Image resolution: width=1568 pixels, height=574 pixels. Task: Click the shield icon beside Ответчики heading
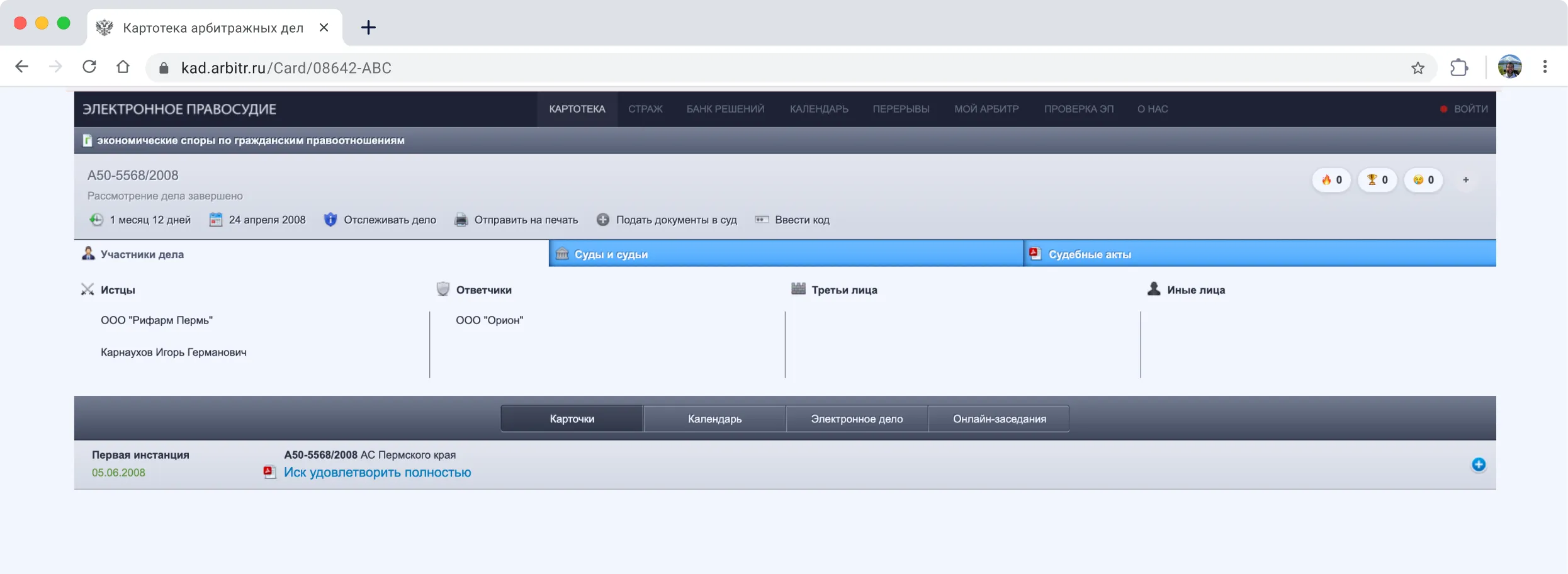[443, 289]
